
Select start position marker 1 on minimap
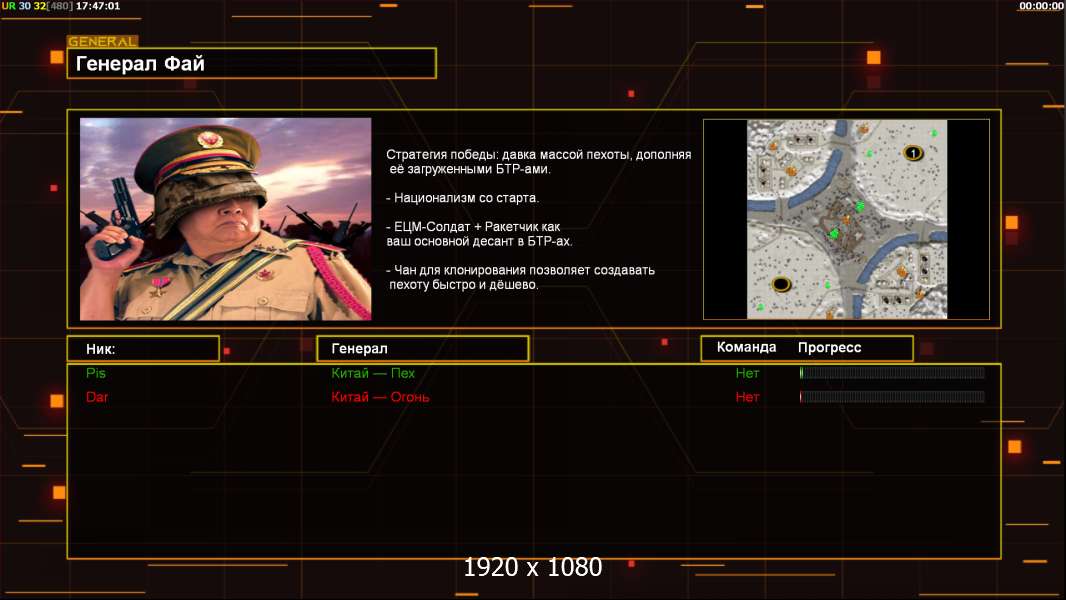click(912, 153)
